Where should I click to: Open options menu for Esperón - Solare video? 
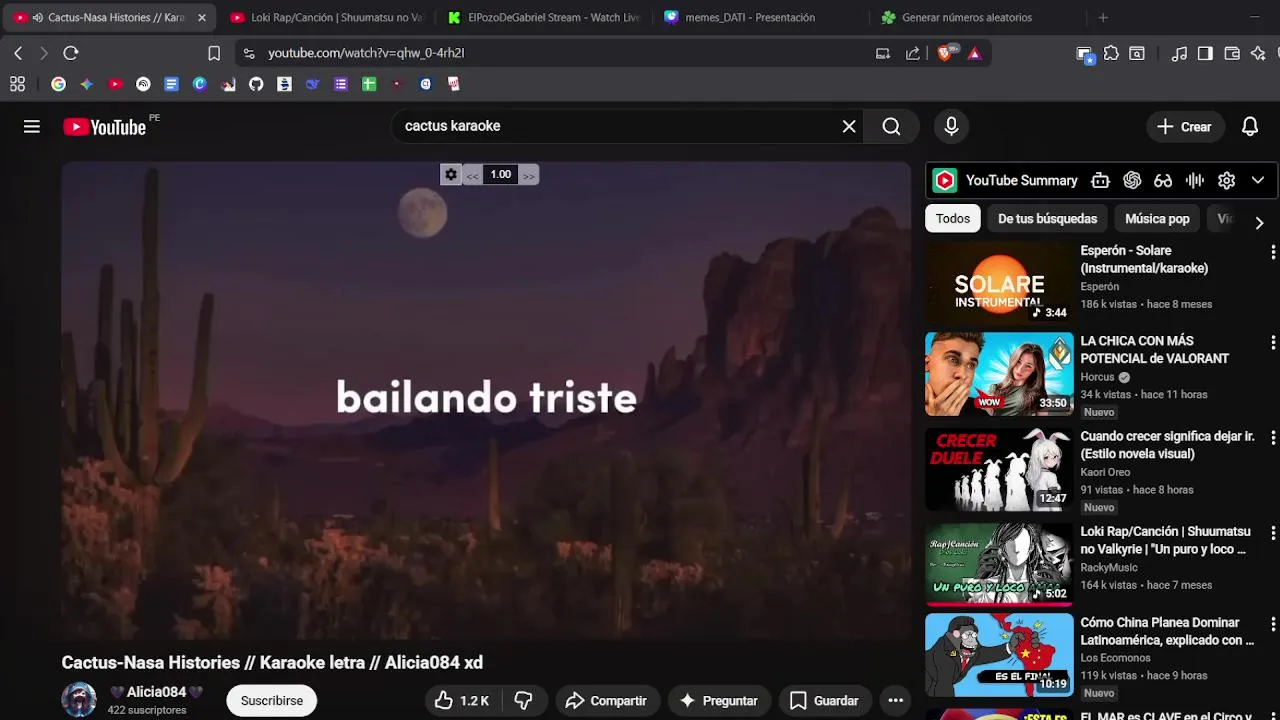pos(1272,252)
